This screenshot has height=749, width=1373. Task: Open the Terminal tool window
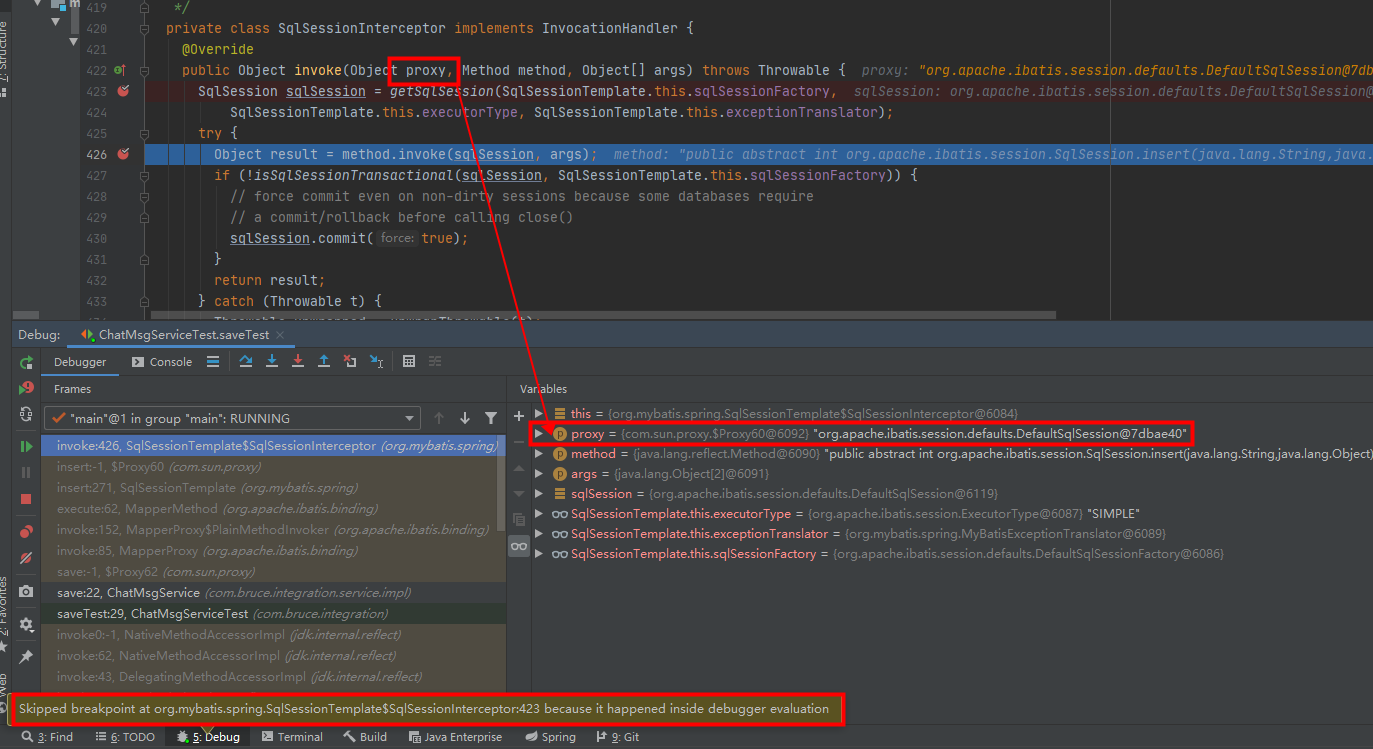(x=292, y=737)
